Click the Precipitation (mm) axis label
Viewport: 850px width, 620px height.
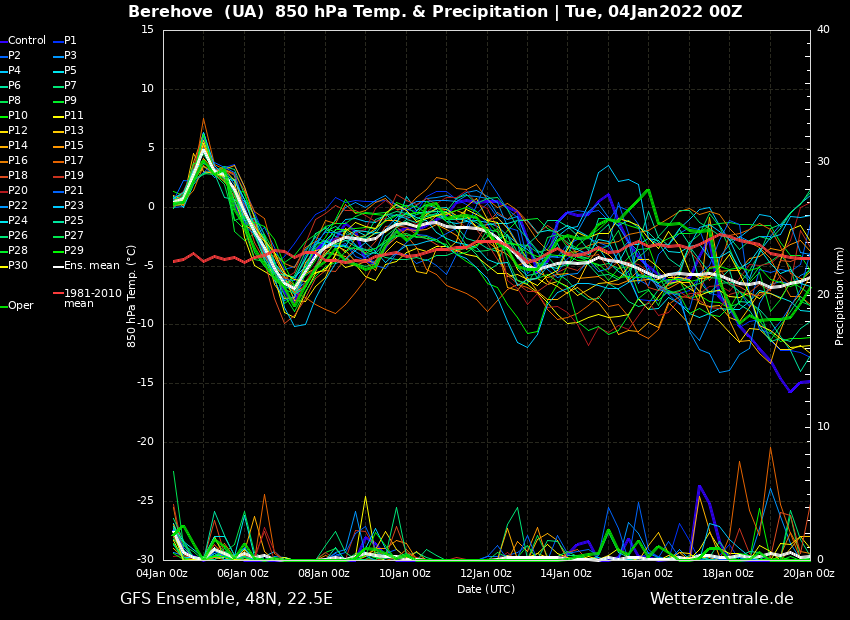pos(840,294)
